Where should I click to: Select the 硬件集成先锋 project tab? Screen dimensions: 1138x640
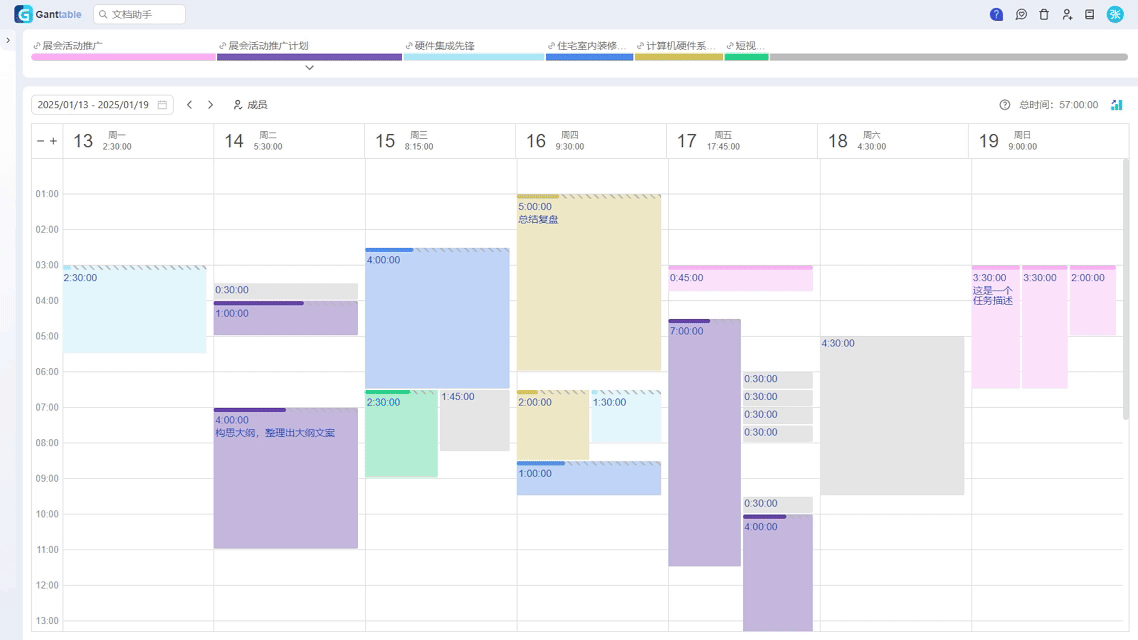tap(473, 47)
